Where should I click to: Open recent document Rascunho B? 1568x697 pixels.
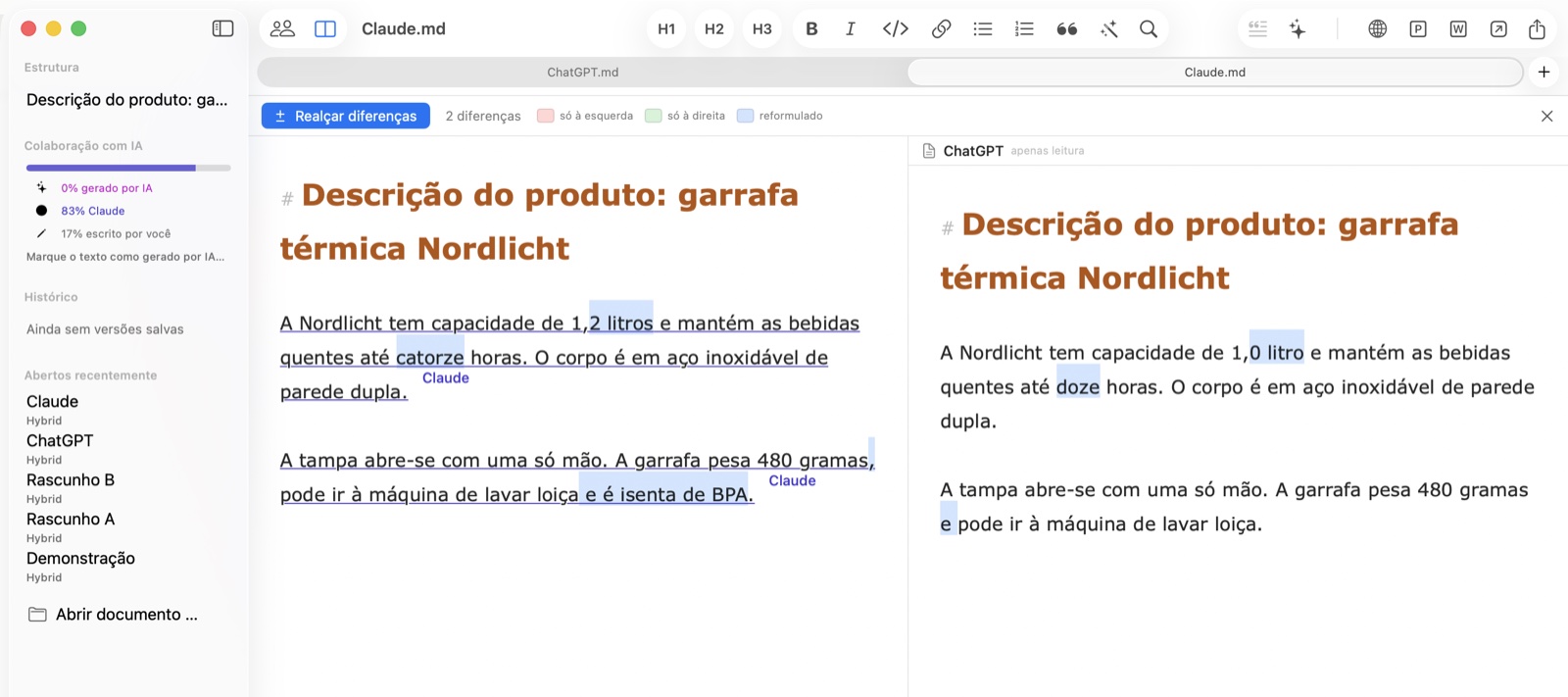[71, 479]
